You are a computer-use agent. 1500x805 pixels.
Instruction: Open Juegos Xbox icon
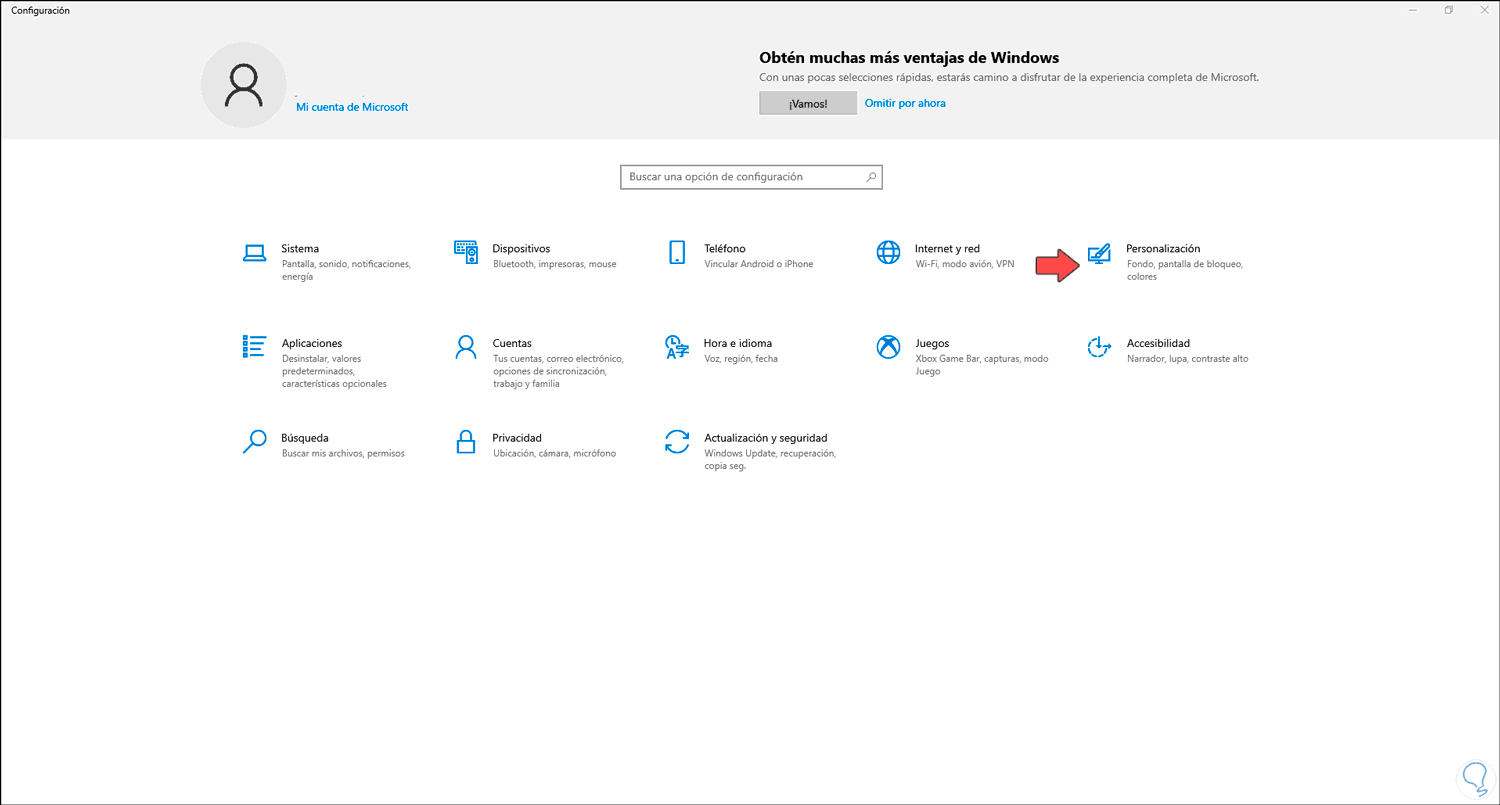click(x=888, y=347)
